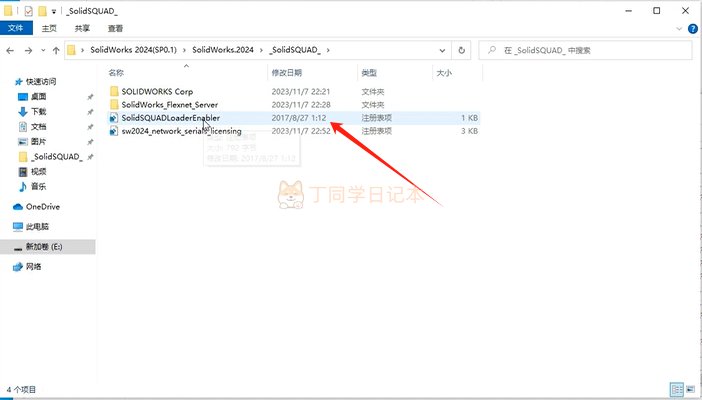Open recent locations dropdown arrow

(x=43, y=50)
